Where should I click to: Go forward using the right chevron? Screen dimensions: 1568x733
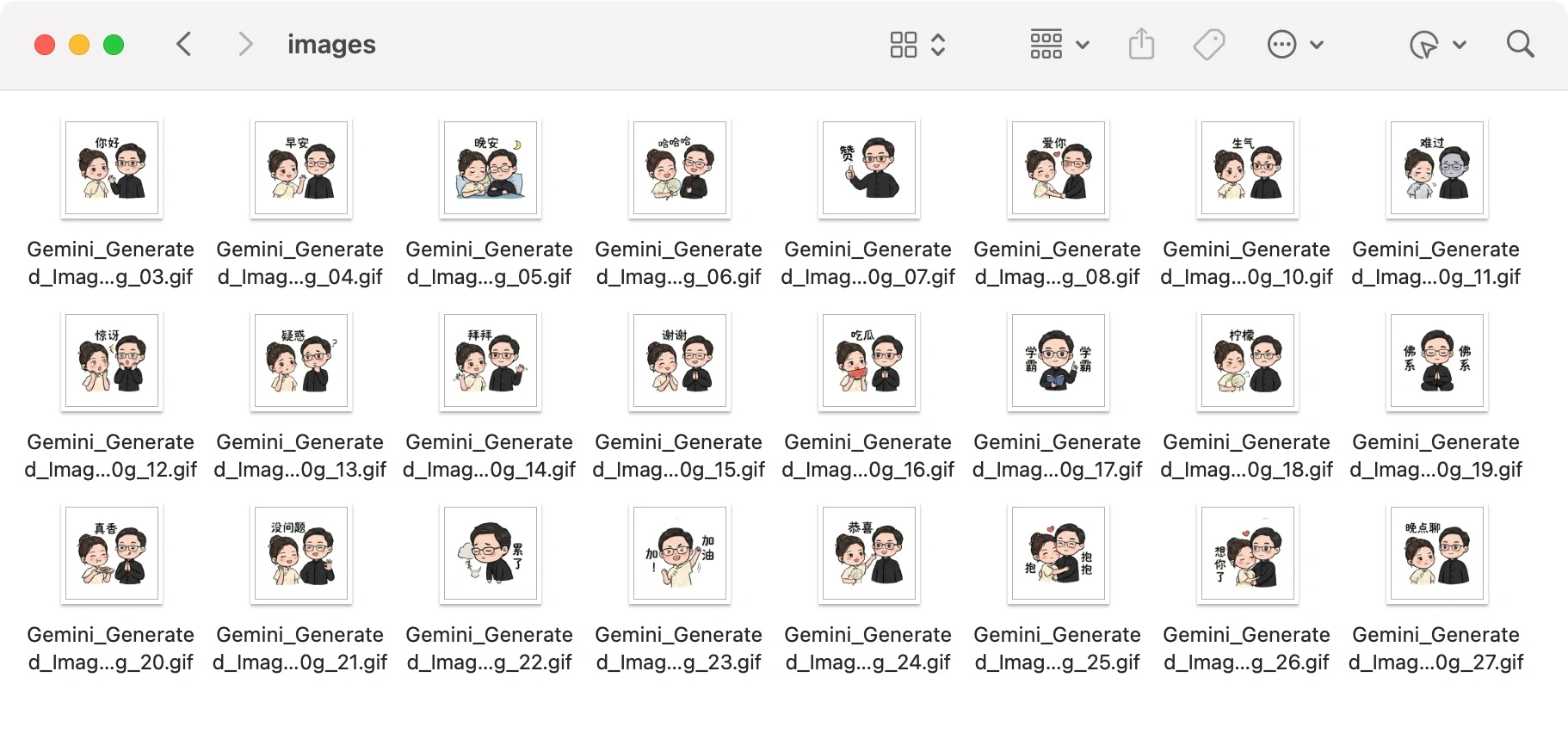[245, 44]
